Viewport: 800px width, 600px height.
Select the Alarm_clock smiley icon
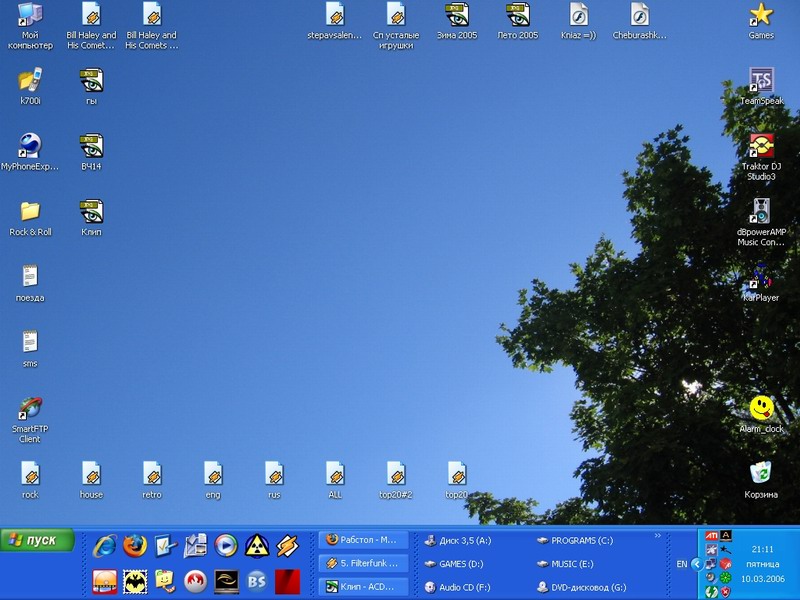761,408
